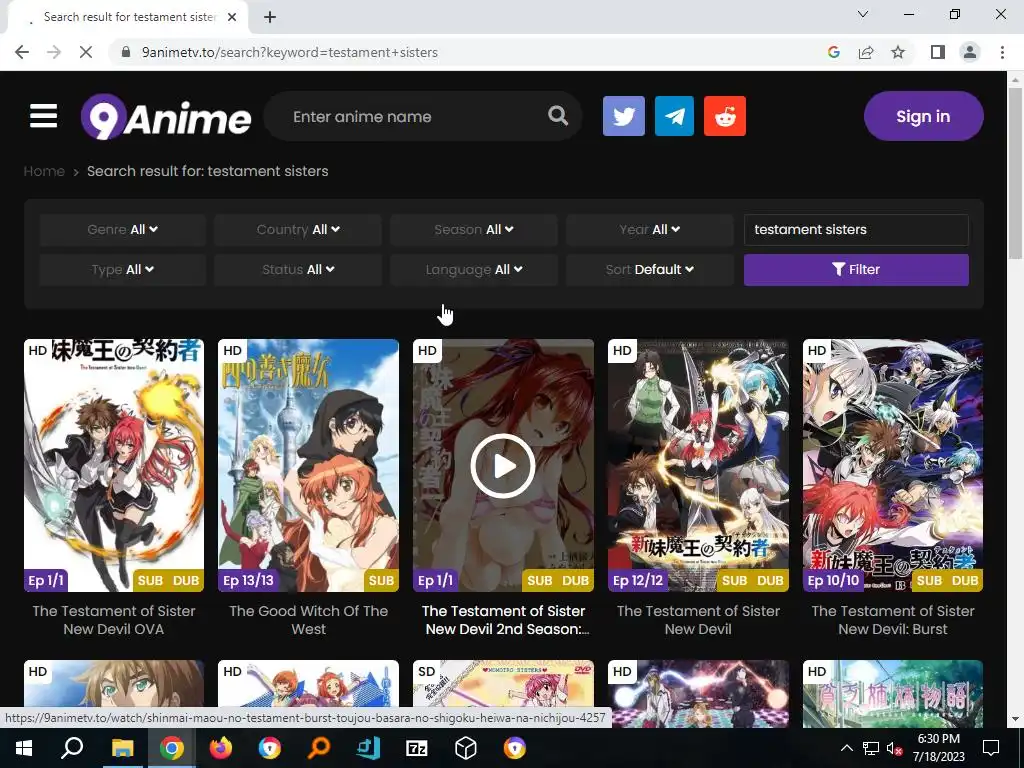Viewport: 1024px width, 768px height.
Task: Open Windows taskbar search
Action: click(72, 748)
